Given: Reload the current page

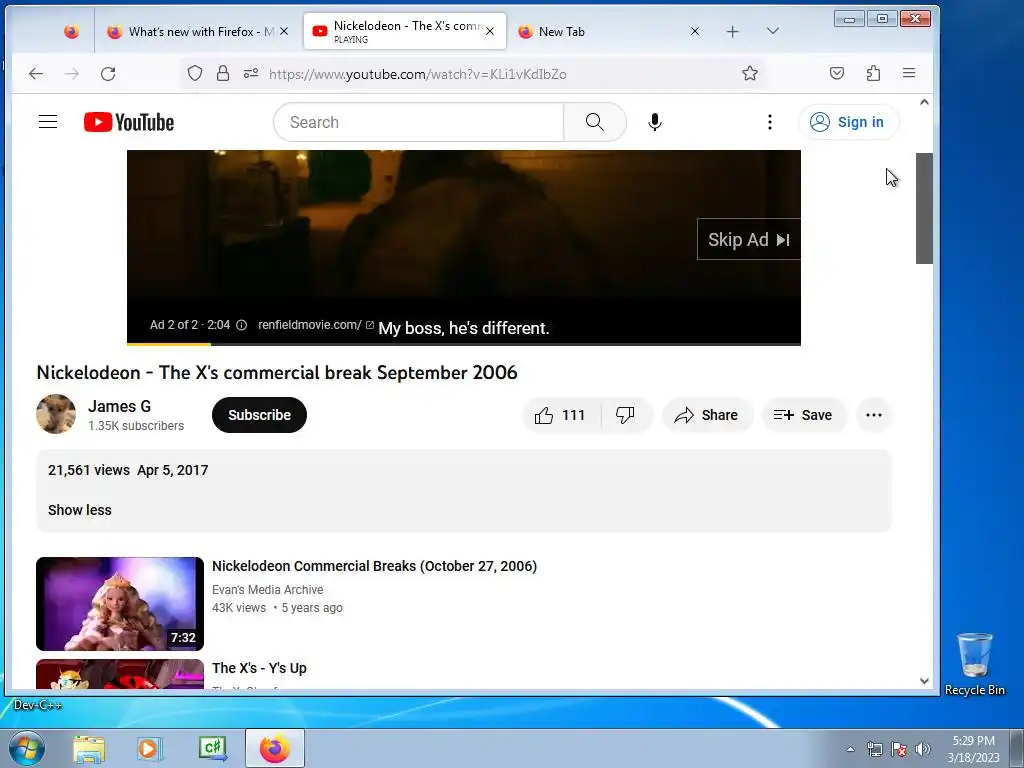Looking at the screenshot, I should pos(108,74).
